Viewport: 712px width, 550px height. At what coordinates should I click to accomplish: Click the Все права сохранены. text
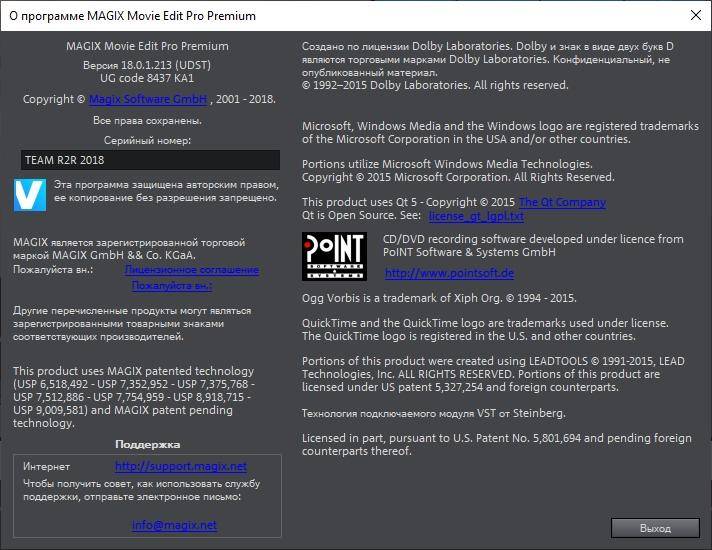tap(148, 120)
